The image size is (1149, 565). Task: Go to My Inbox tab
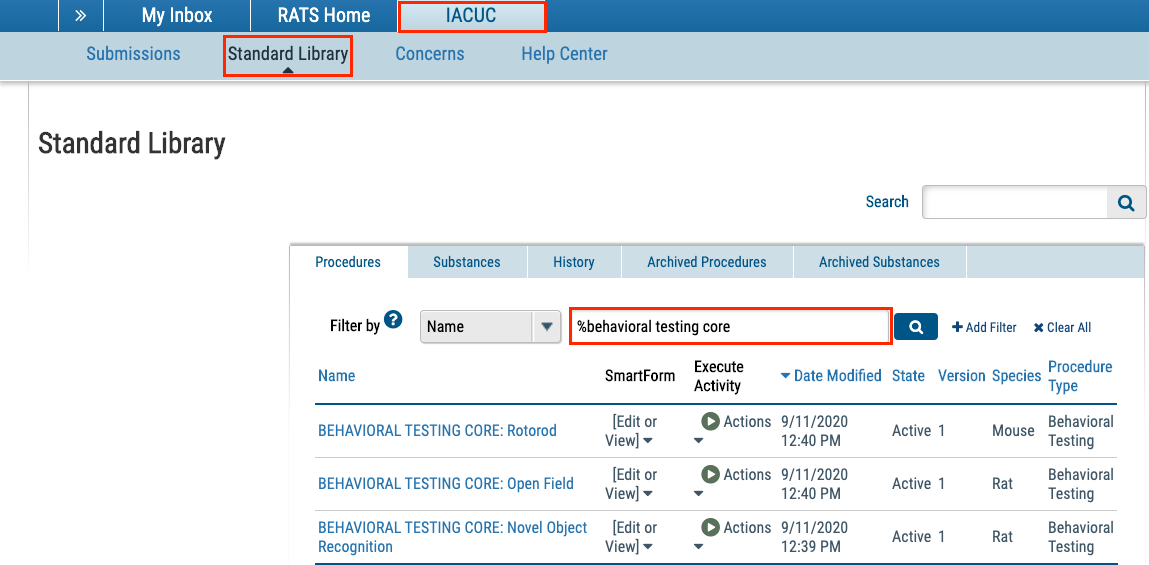tap(177, 15)
